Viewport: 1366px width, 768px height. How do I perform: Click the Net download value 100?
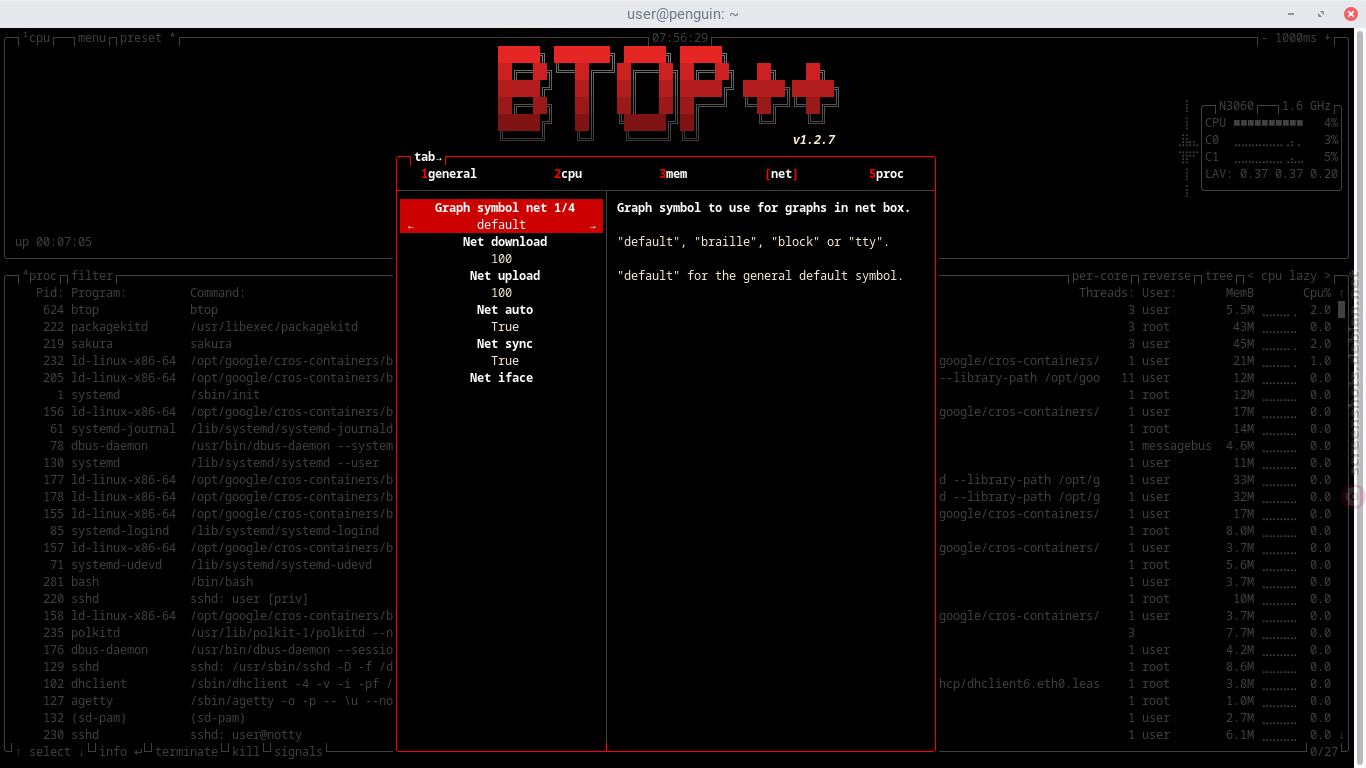502,259
